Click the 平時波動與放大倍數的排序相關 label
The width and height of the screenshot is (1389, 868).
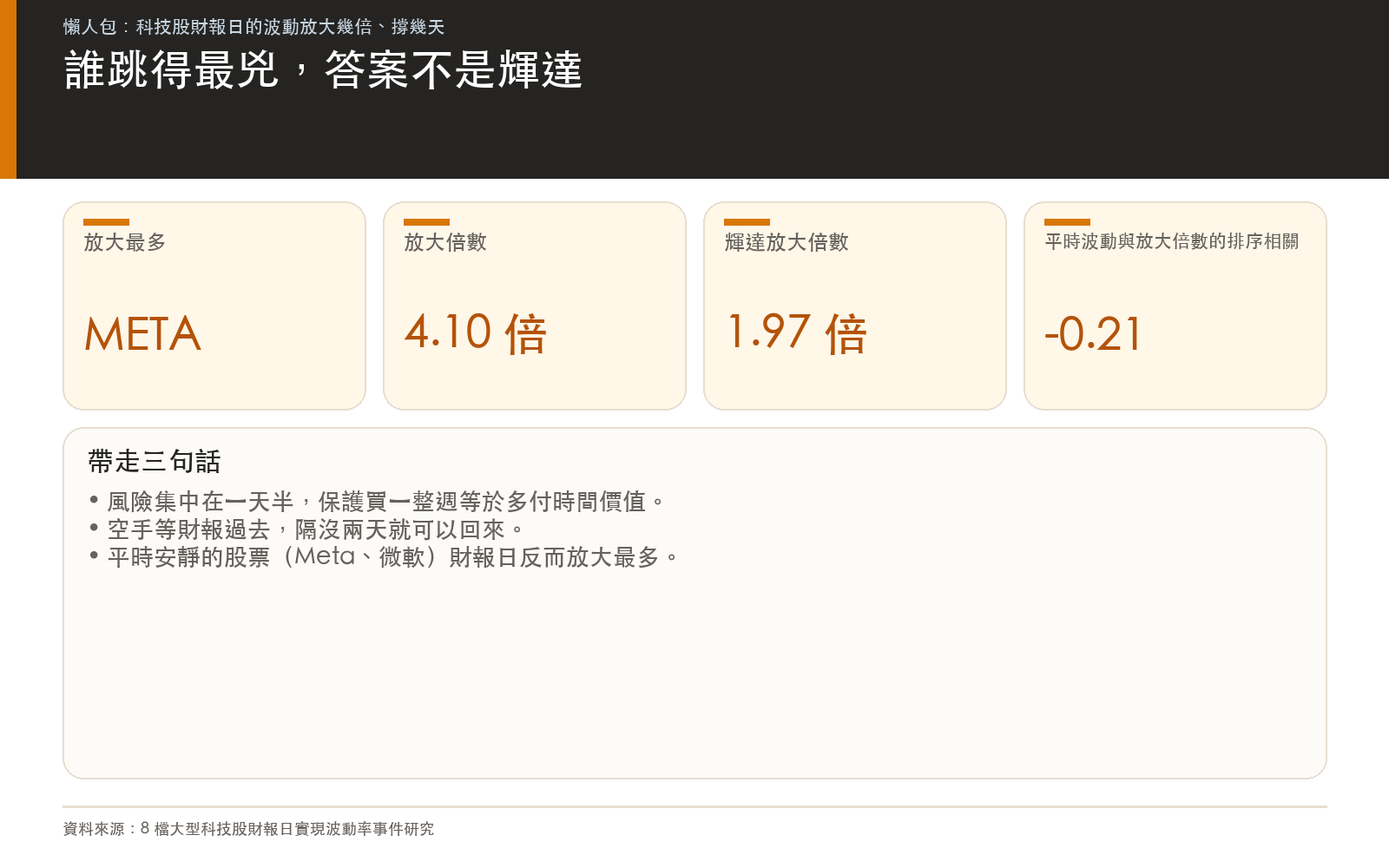1172,241
